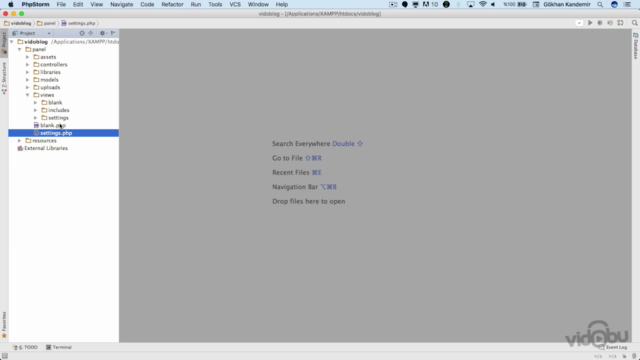Hide the Project tool window icon
This screenshot has height=360, width=640.
pos(113,33)
